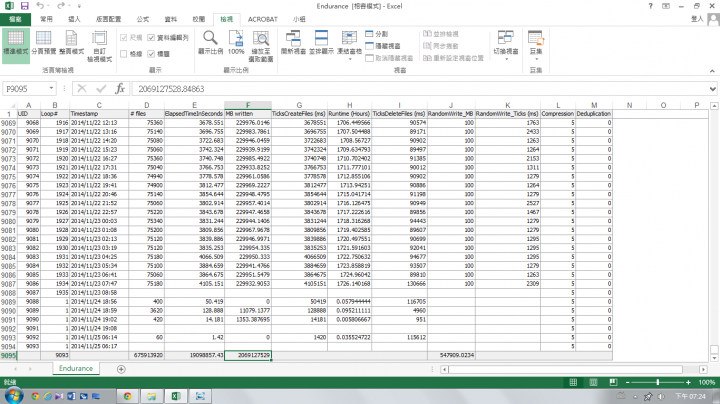Click the Sign in link (登入)

[697, 19]
